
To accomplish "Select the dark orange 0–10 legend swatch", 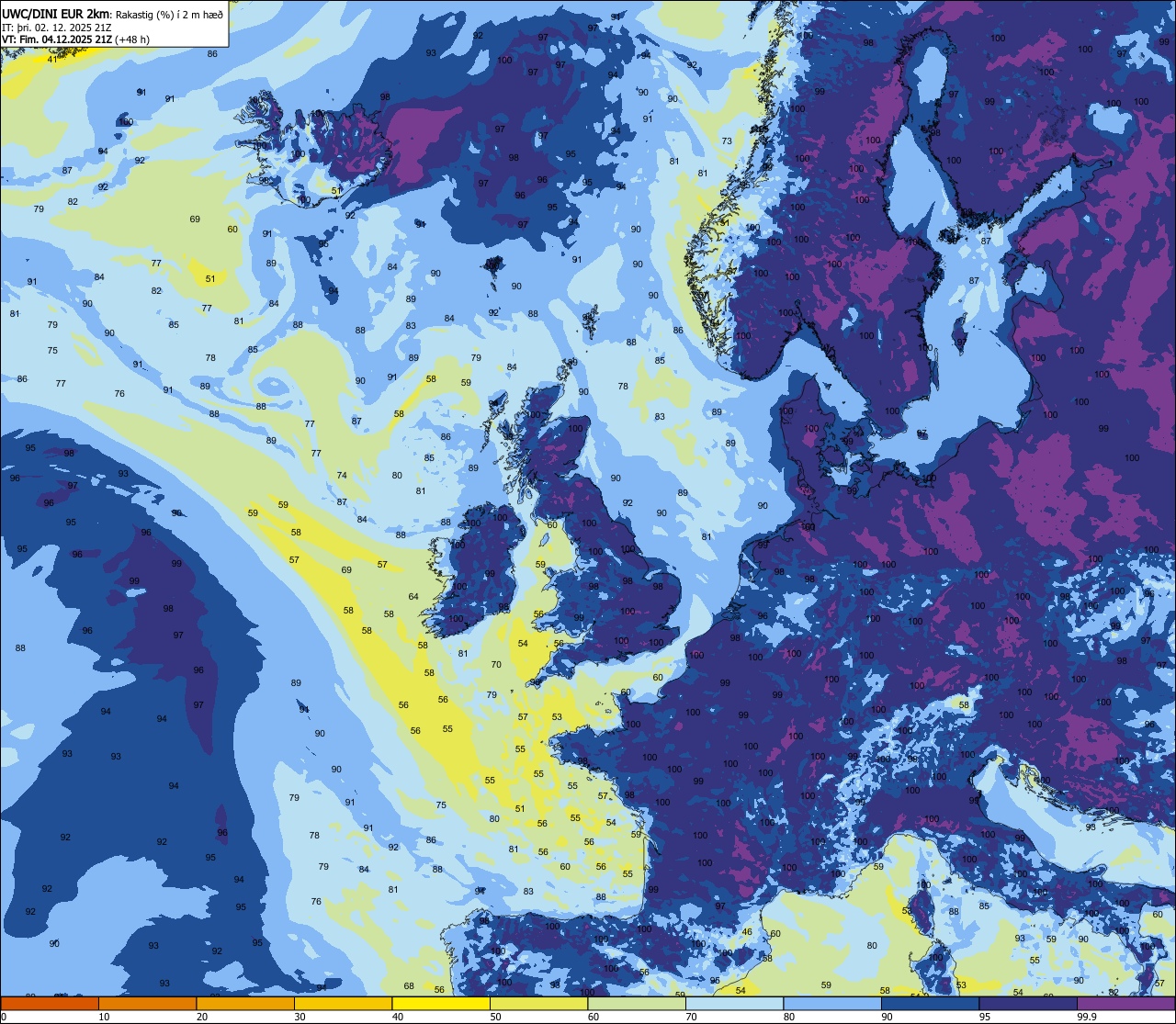I will click(50, 1004).
